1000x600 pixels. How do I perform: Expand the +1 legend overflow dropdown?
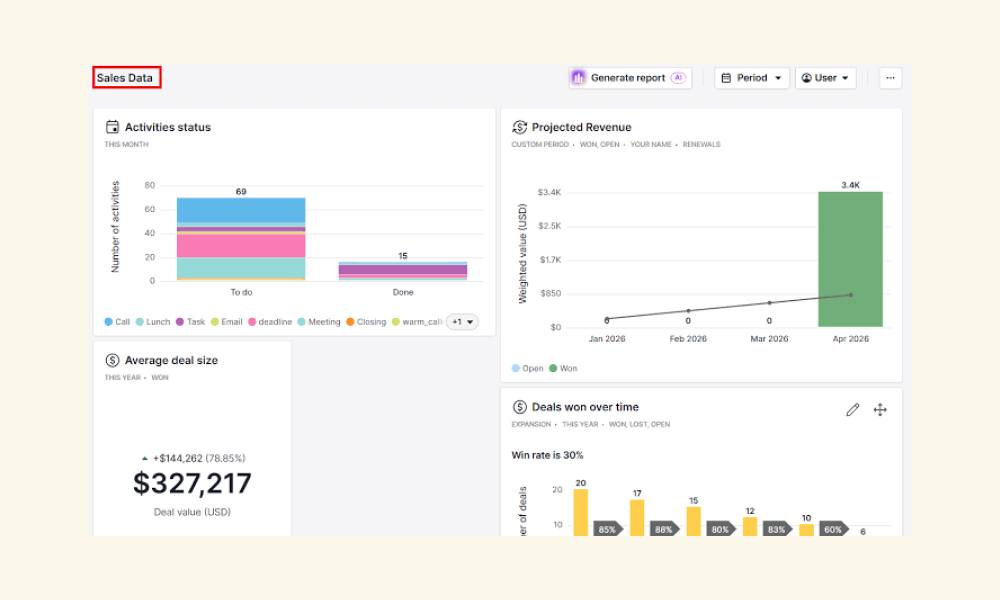click(x=462, y=322)
